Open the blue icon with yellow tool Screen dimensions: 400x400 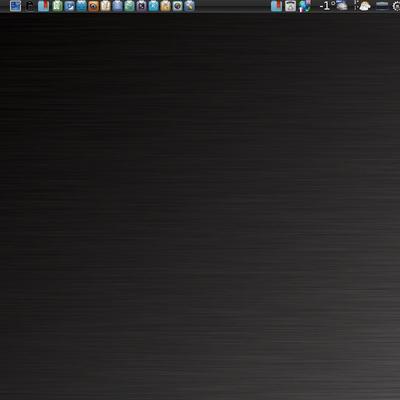tap(189, 6)
